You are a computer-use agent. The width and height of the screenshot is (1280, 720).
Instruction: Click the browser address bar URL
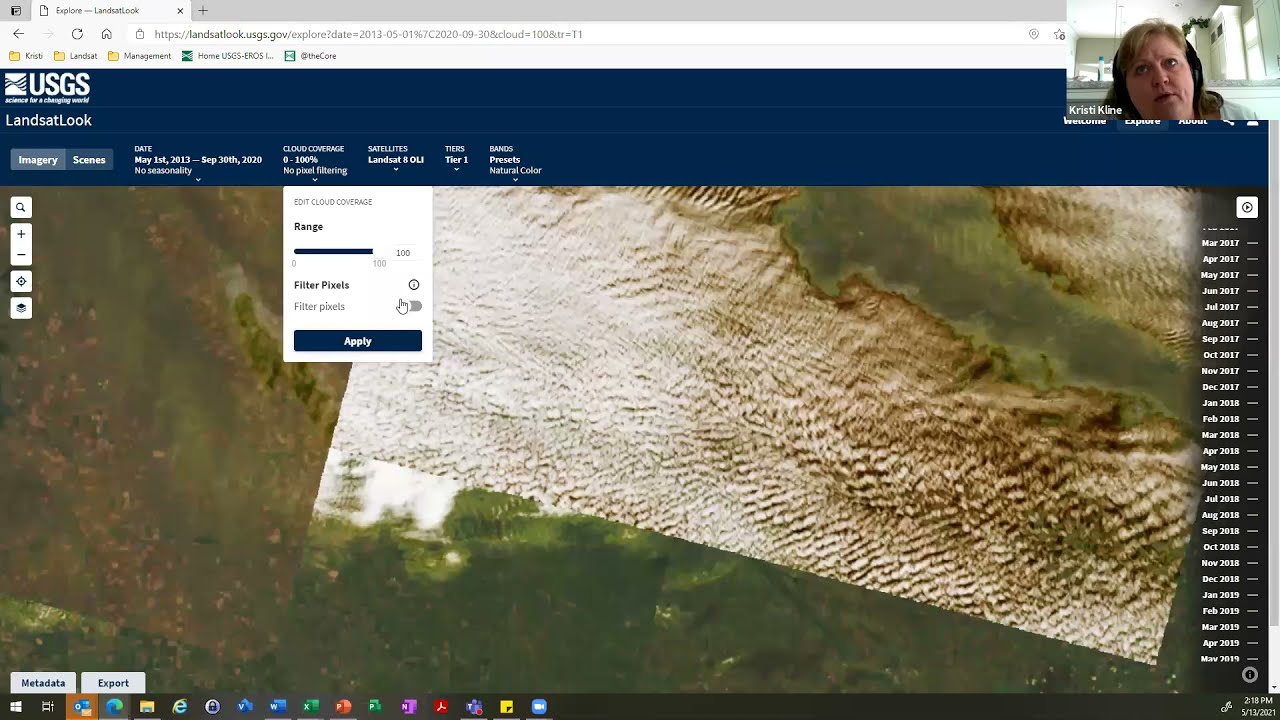(368, 34)
